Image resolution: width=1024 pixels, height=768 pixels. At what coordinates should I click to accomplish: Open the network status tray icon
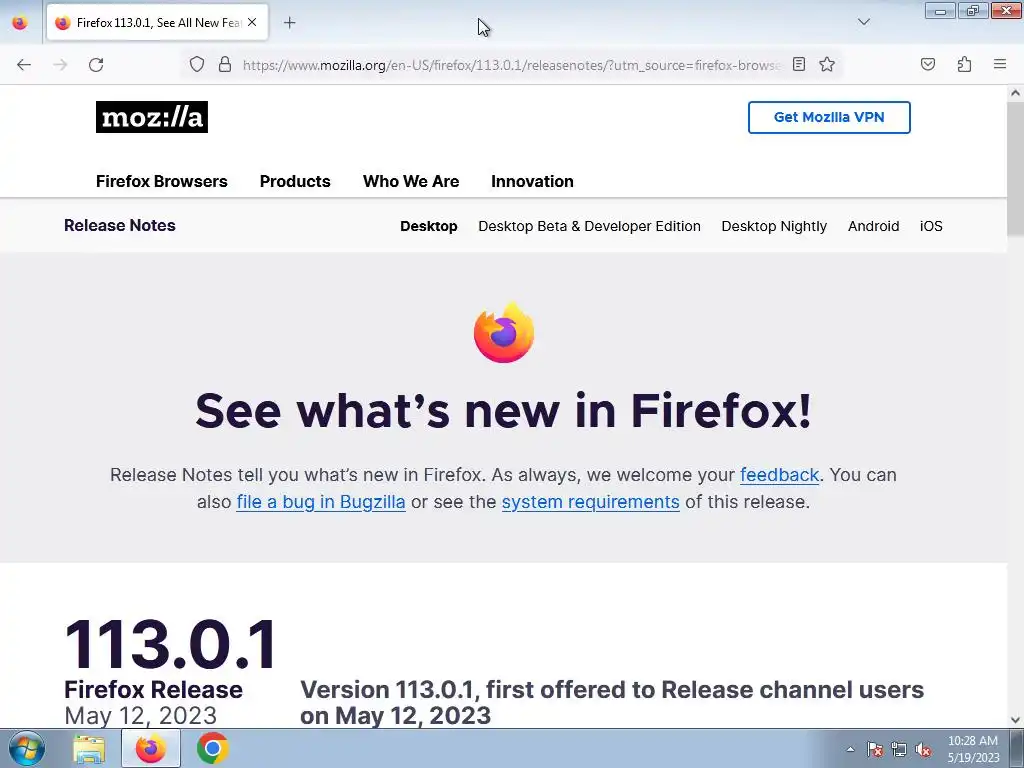click(x=899, y=749)
